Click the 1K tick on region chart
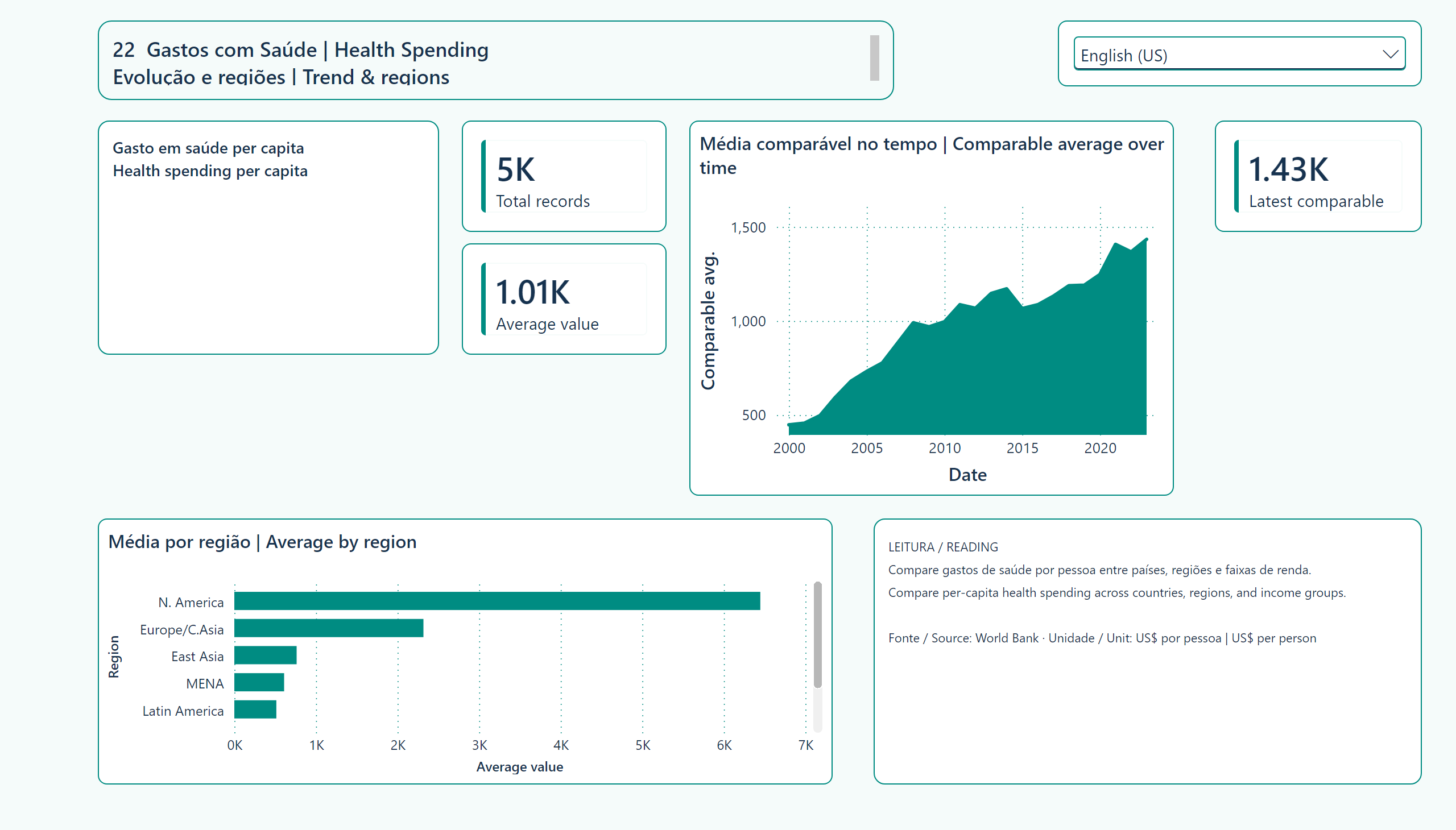The width and height of the screenshot is (1456, 830). click(x=317, y=745)
